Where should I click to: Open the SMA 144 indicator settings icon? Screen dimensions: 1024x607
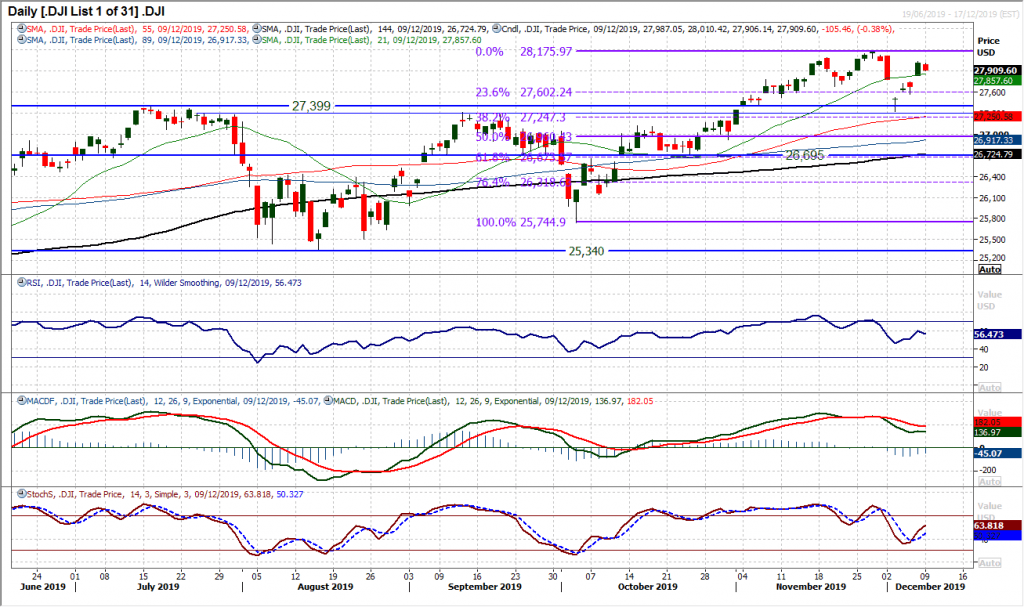coord(257,29)
